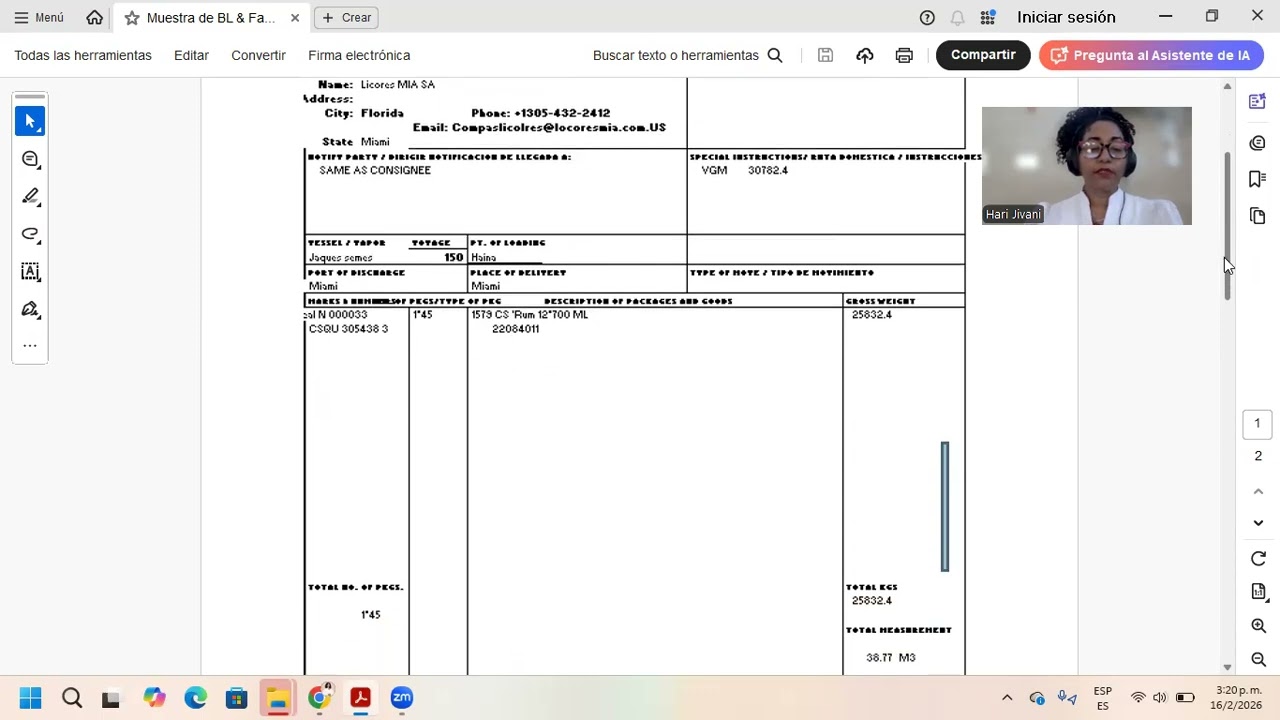The image size is (1280, 720).
Task: Choose the signature fountain pen tool
Action: [30, 309]
